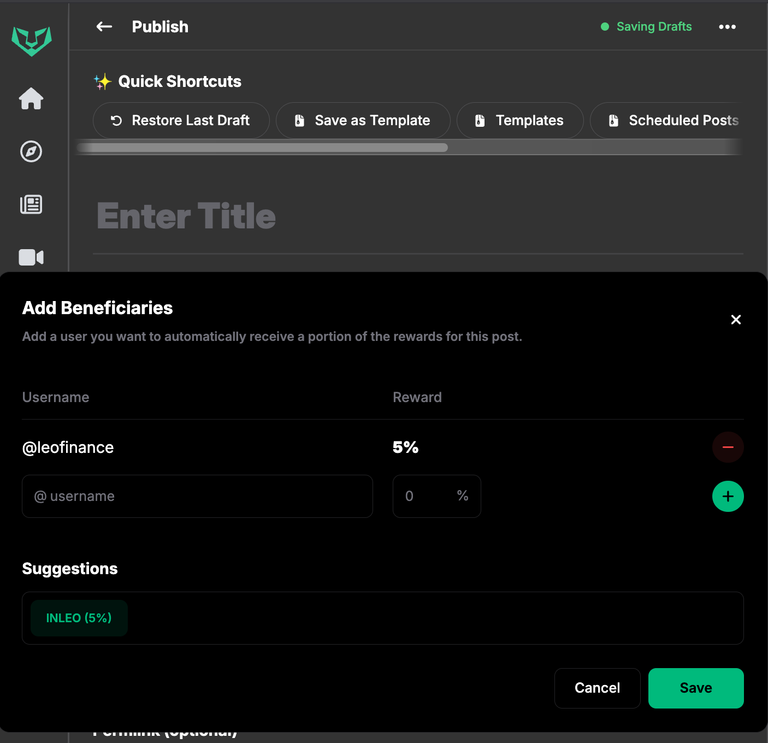768x743 pixels.
Task: Go to Home via house icon
Action: tap(31, 98)
